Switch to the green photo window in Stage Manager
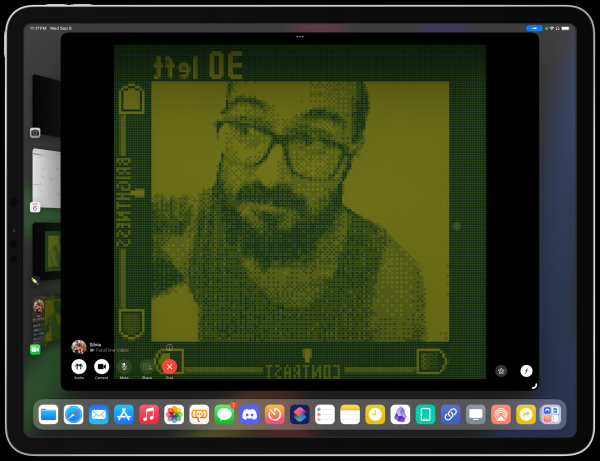 click(x=46, y=251)
